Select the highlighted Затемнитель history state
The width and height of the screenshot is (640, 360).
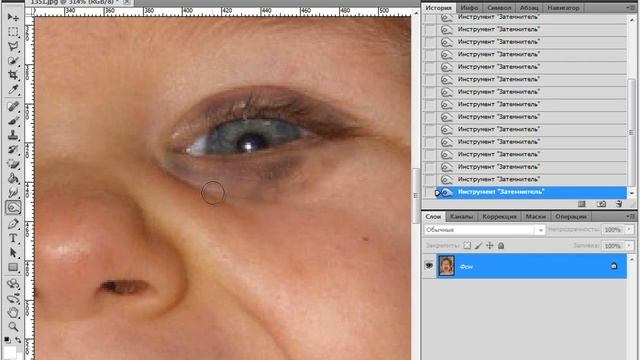(x=531, y=192)
